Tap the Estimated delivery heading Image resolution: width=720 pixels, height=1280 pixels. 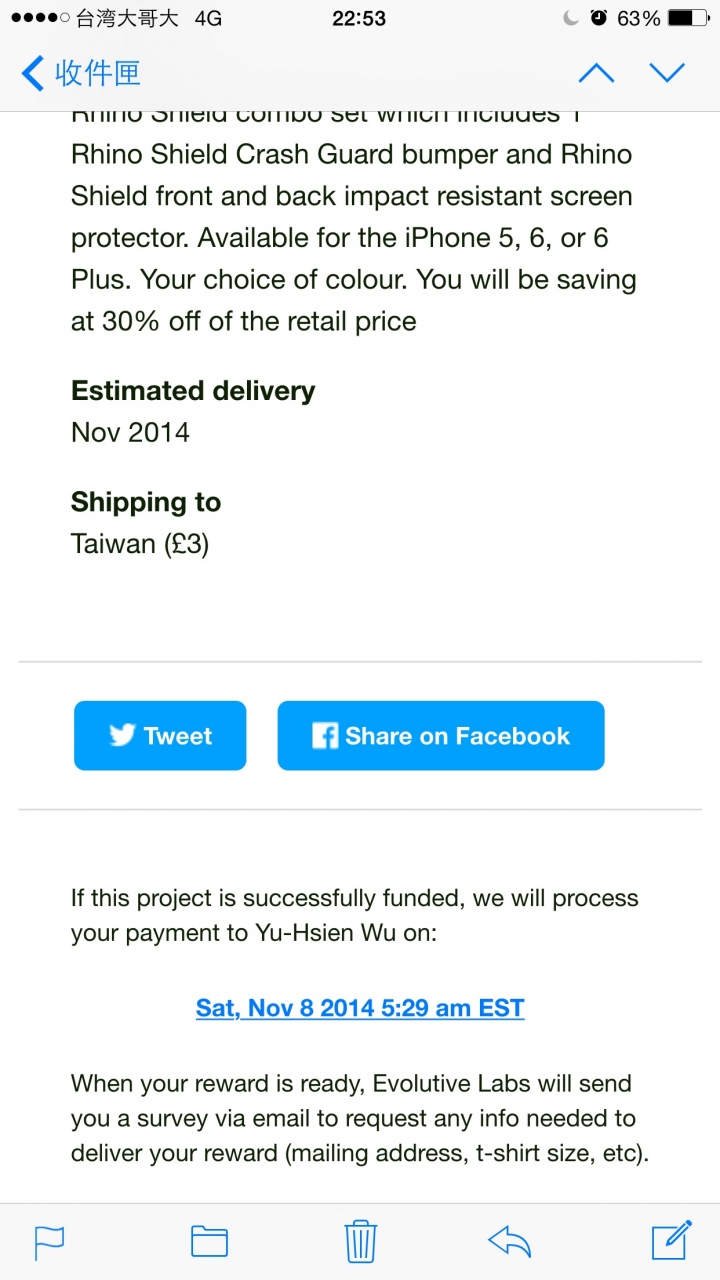(193, 391)
